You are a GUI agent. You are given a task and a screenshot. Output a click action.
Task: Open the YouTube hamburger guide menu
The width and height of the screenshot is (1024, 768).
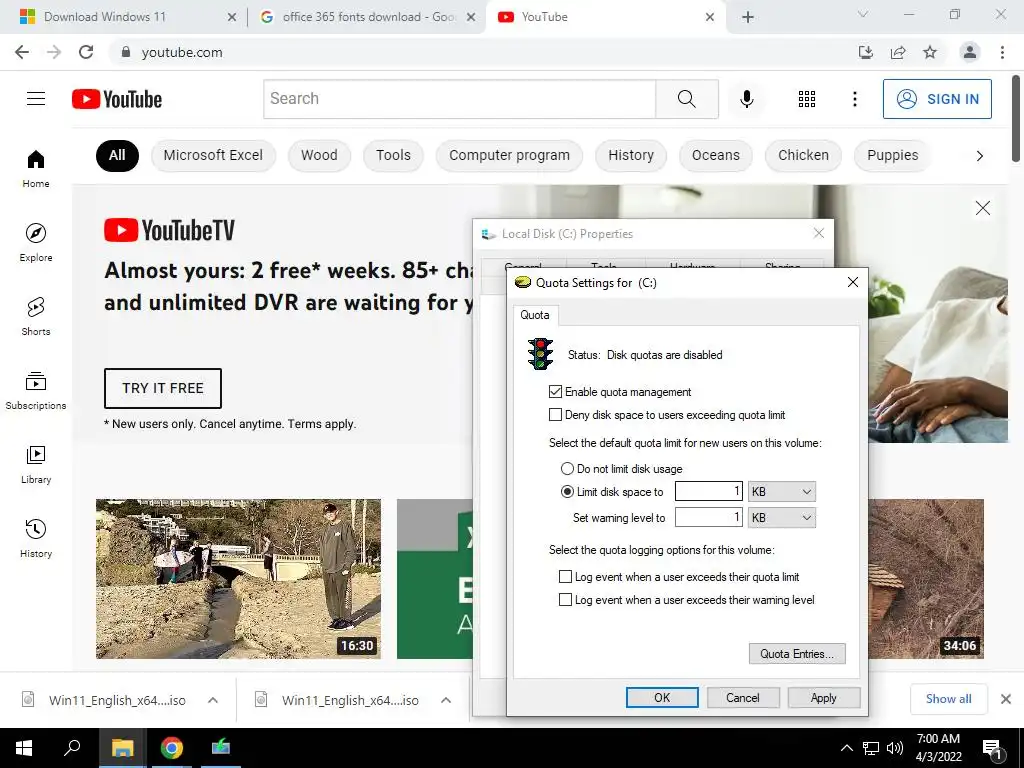(x=36, y=99)
